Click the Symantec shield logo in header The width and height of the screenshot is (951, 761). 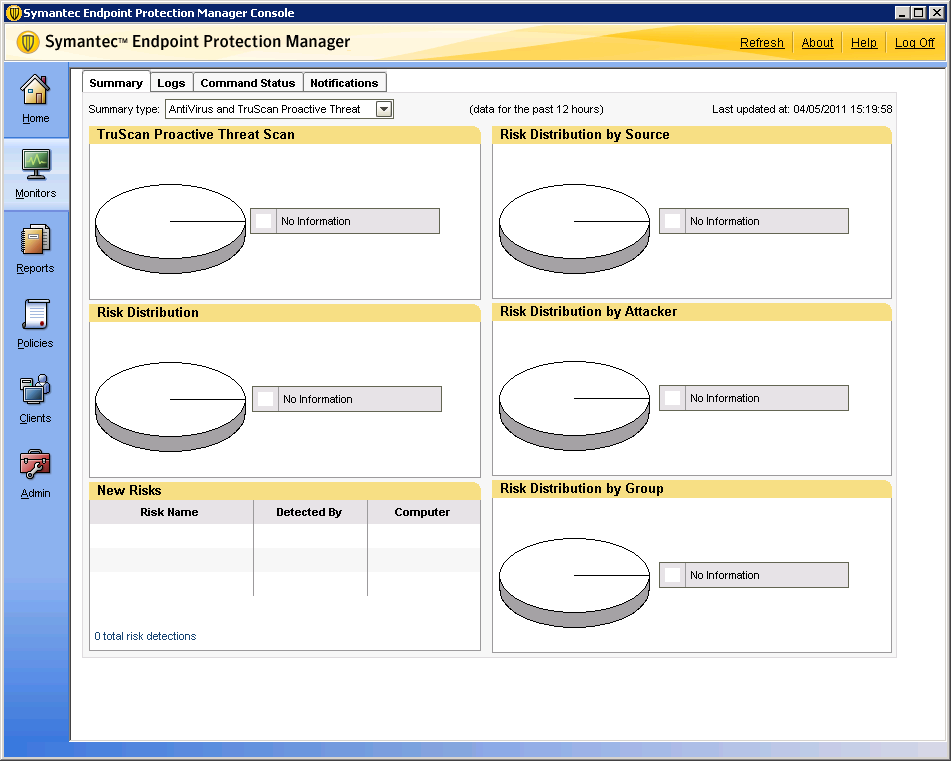(28, 43)
